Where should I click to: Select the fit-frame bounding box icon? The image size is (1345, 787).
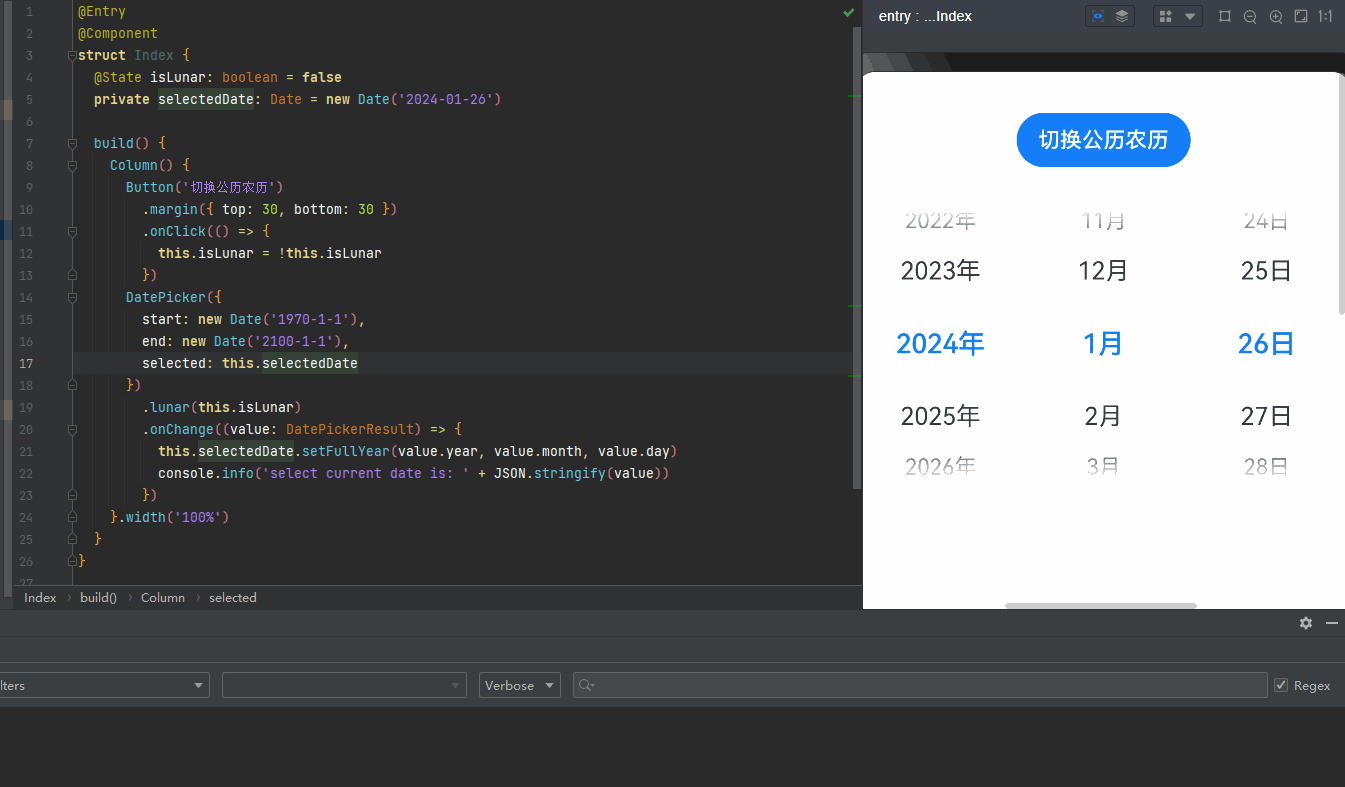[1225, 16]
